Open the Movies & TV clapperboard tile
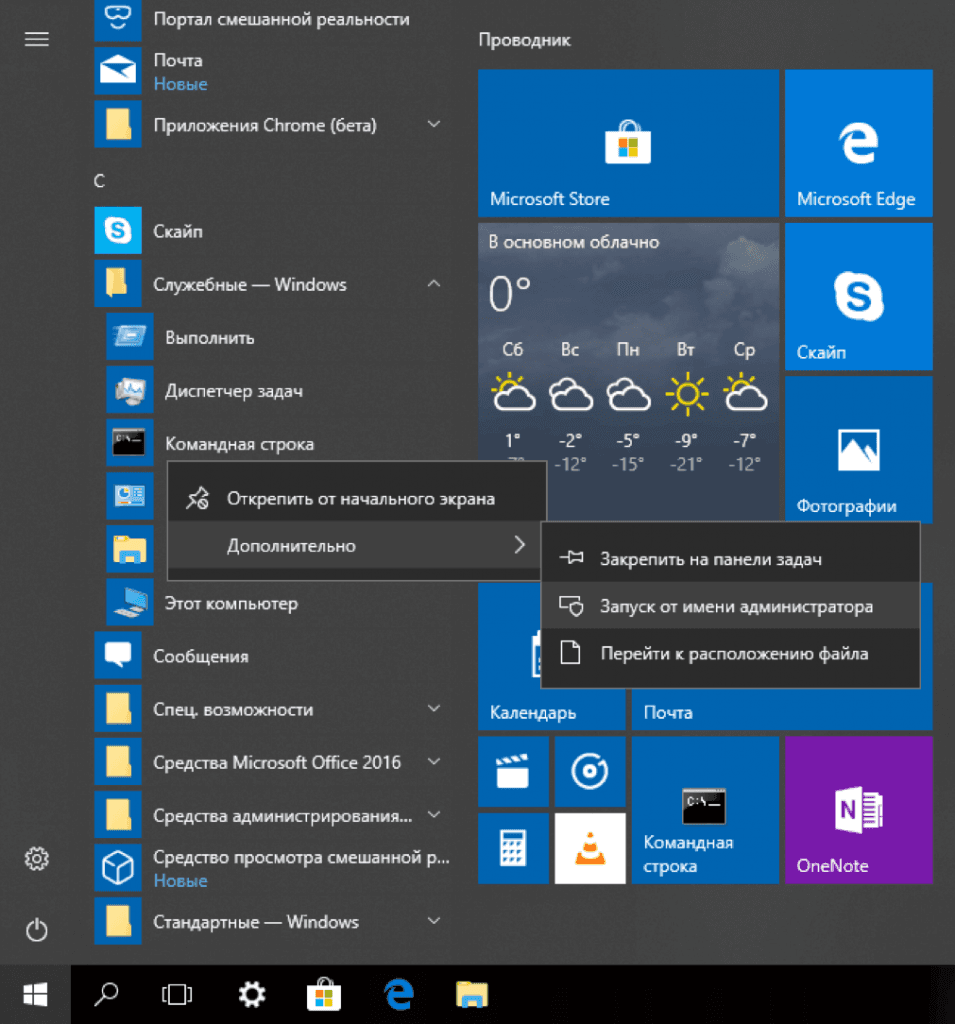Image resolution: width=955 pixels, height=1024 pixels. coord(513,772)
